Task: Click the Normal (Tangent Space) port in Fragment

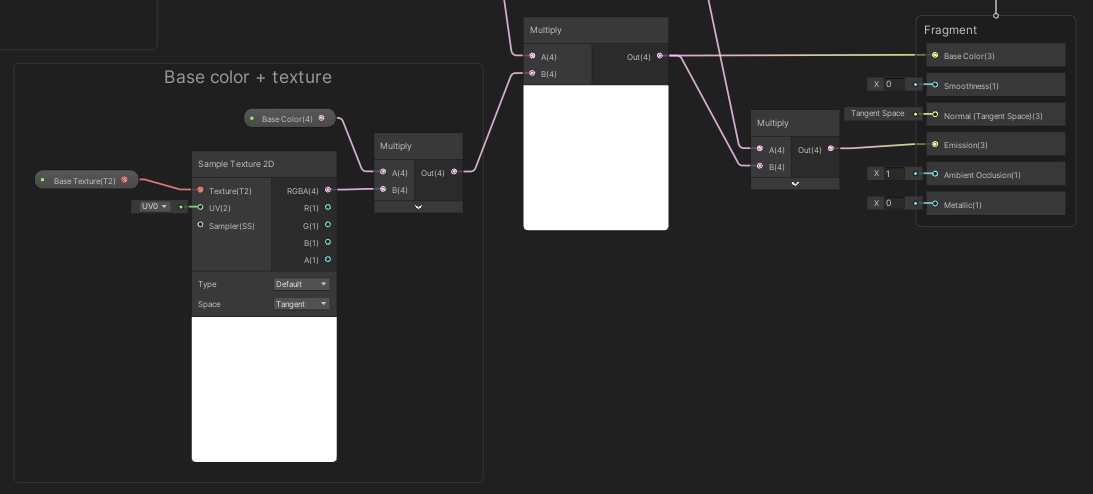Action: tap(935, 115)
